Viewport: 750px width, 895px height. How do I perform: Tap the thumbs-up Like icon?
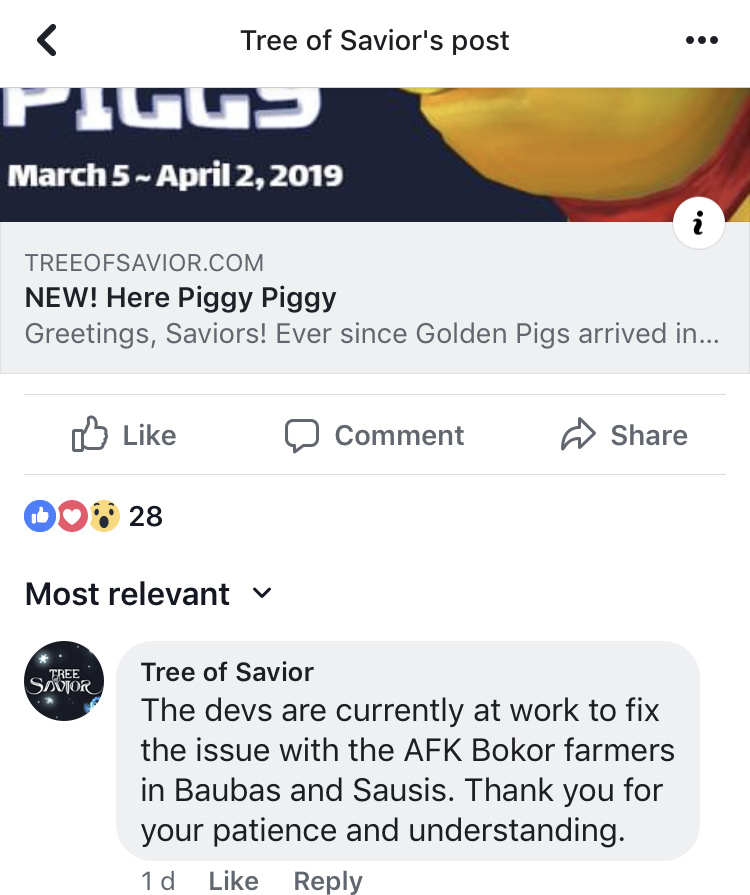coord(90,435)
